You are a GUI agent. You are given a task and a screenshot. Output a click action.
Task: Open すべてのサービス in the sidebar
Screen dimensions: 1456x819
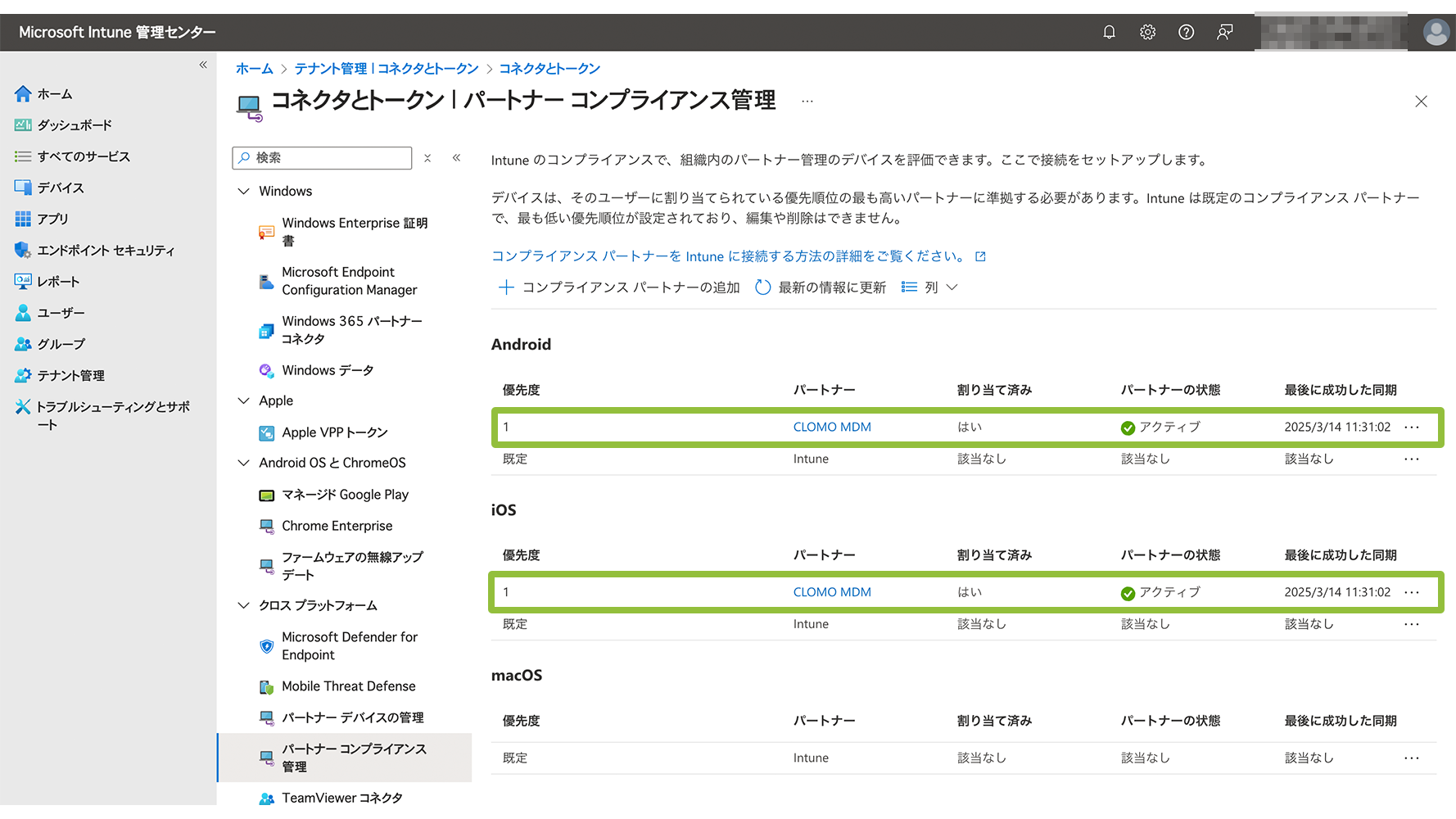point(83,156)
